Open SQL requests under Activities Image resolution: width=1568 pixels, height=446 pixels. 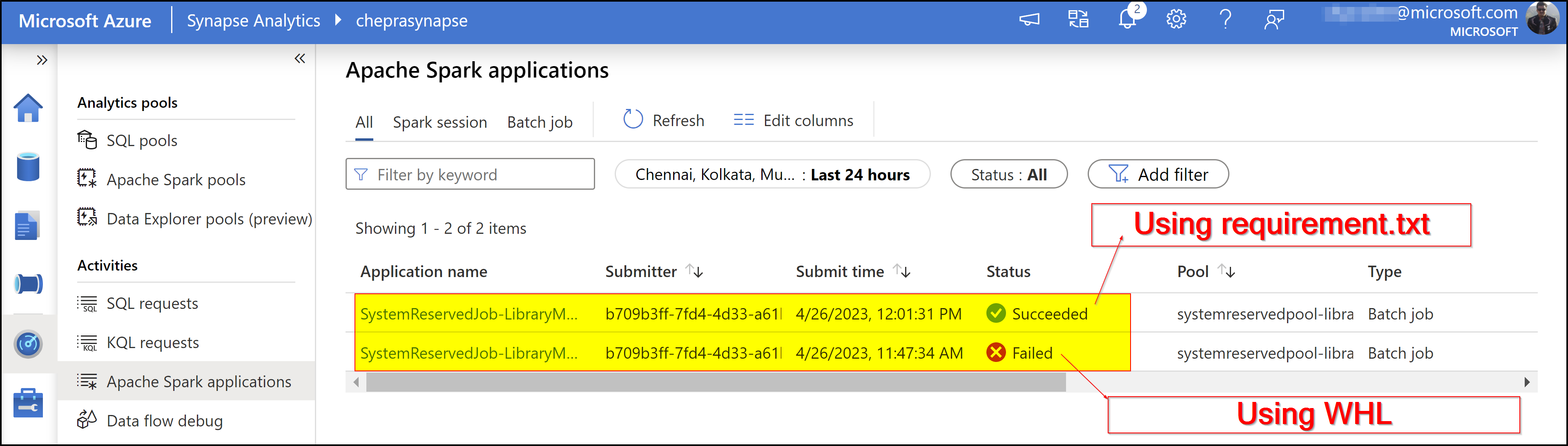[152, 303]
